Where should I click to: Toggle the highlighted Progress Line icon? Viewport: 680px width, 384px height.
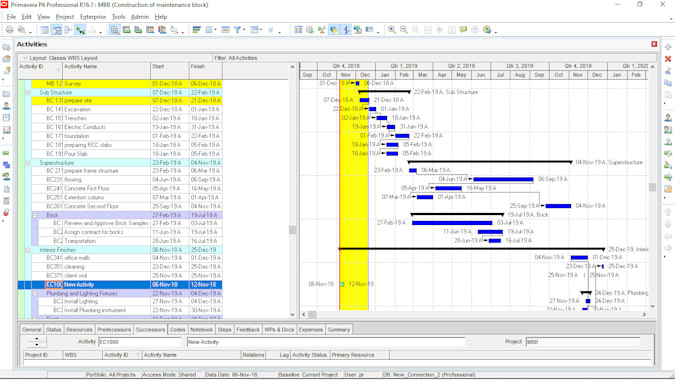[x=346, y=30]
